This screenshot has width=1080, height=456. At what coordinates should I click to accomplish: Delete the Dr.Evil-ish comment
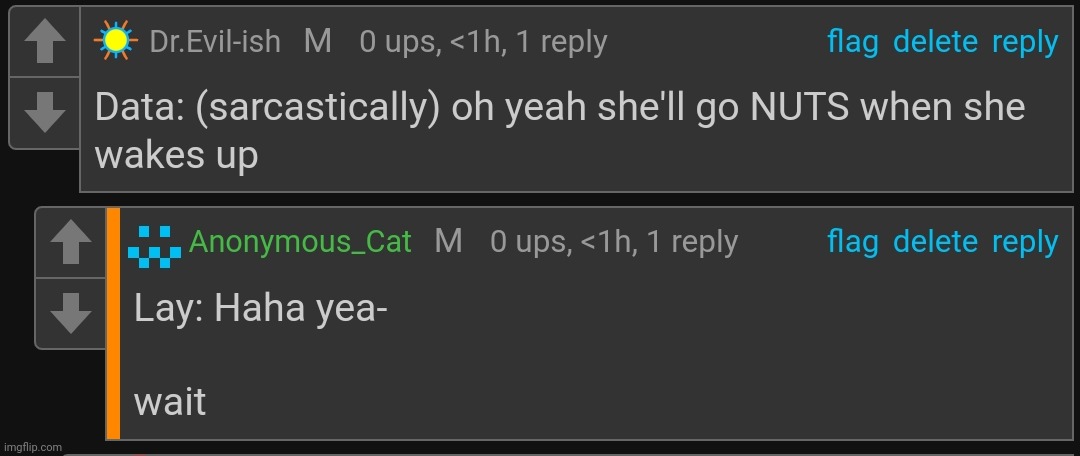tap(935, 42)
